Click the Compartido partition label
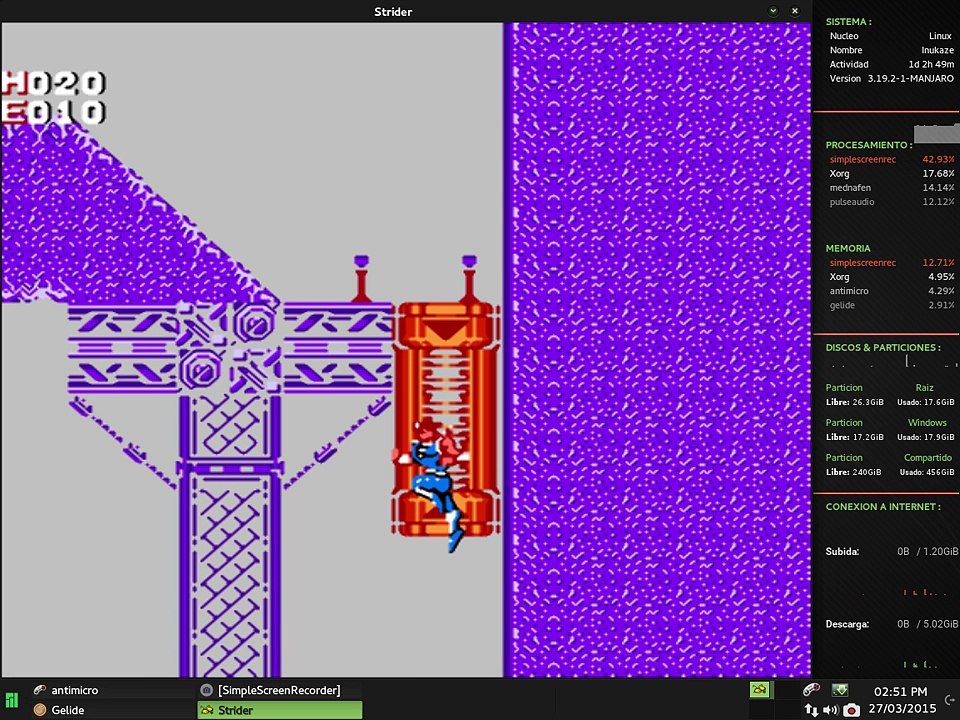960x720 pixels. point(928,457)
